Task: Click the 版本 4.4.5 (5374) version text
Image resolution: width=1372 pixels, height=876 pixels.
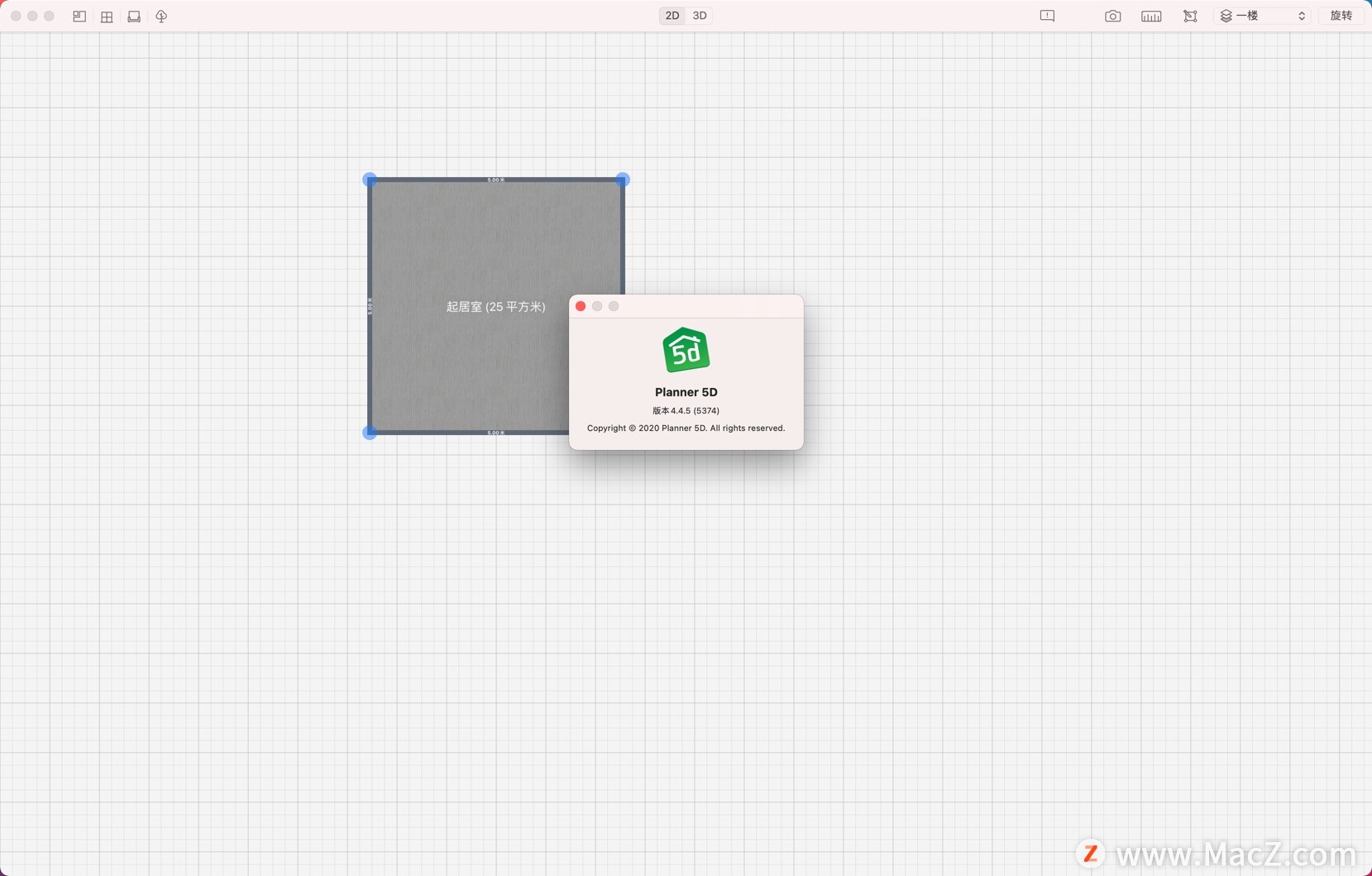Action: (686, 410)
